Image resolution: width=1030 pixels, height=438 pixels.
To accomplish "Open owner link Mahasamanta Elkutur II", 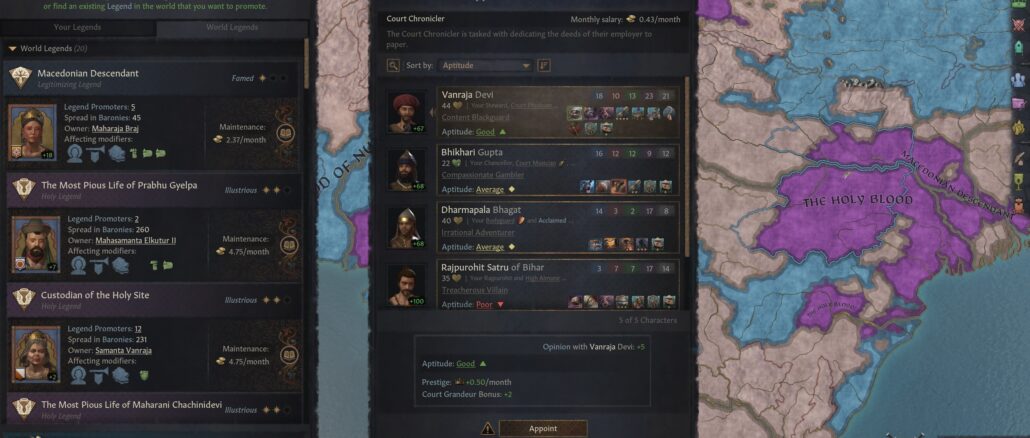I will pos(135,240).
